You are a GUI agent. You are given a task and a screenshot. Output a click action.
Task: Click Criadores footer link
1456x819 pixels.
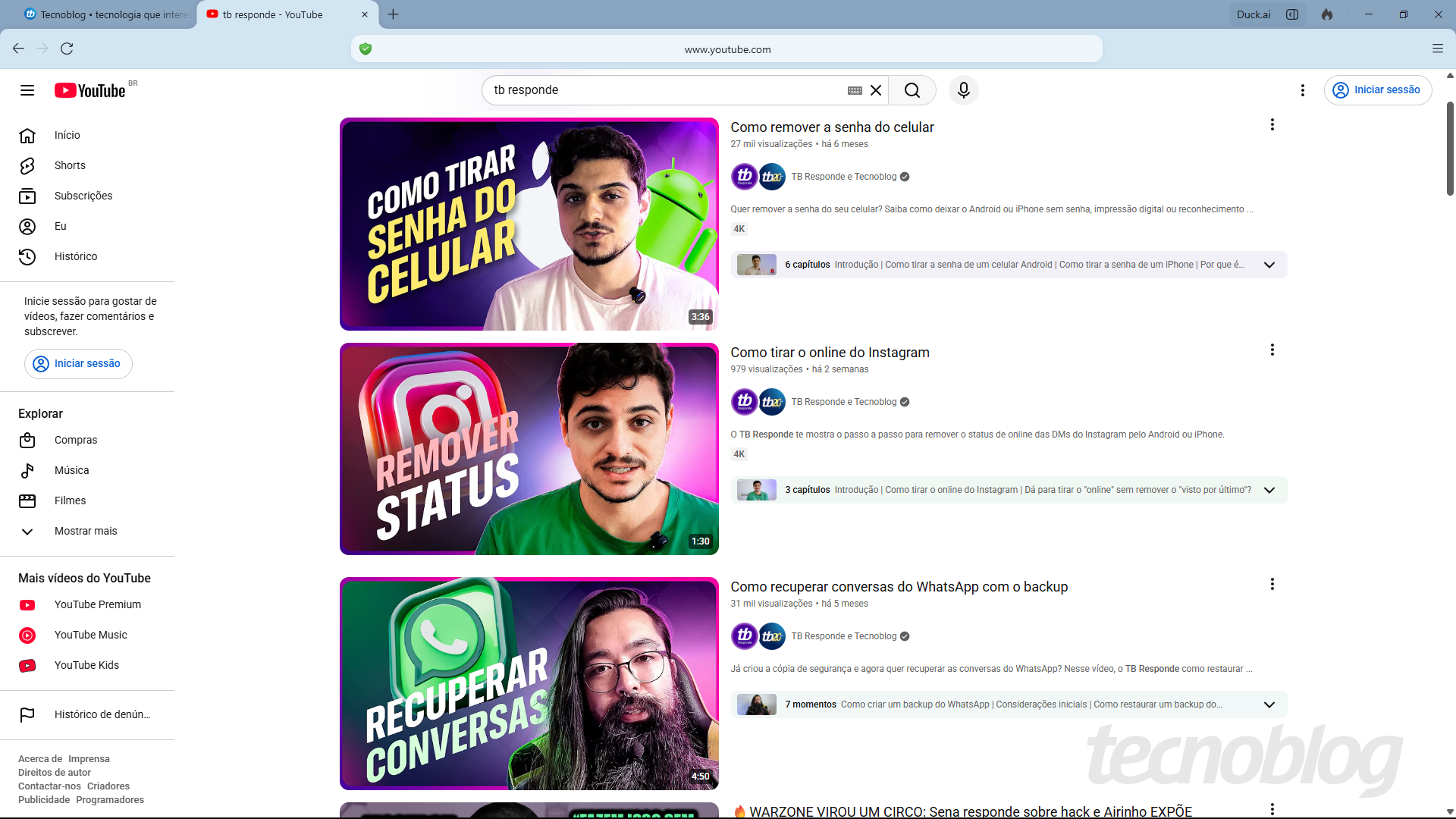coord(108,786)
